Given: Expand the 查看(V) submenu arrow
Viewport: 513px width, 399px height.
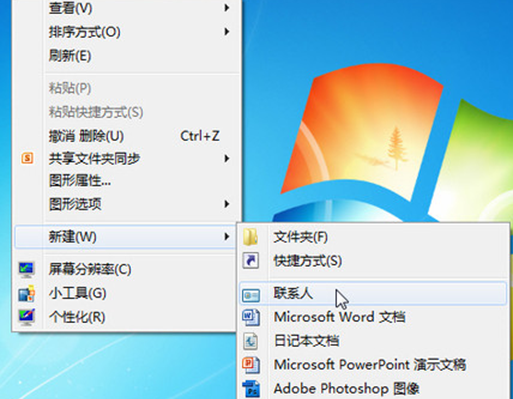Looking at the screenshot, I should (x=227, y=8).
